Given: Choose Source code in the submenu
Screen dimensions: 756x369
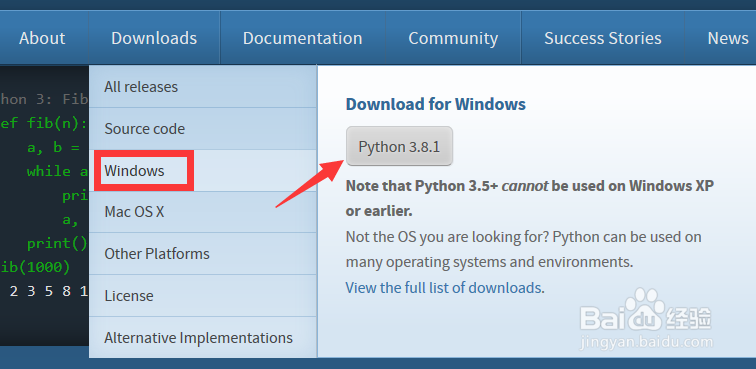Looking at the screenshot, I should pyautogui.click(x=202, y=129).
